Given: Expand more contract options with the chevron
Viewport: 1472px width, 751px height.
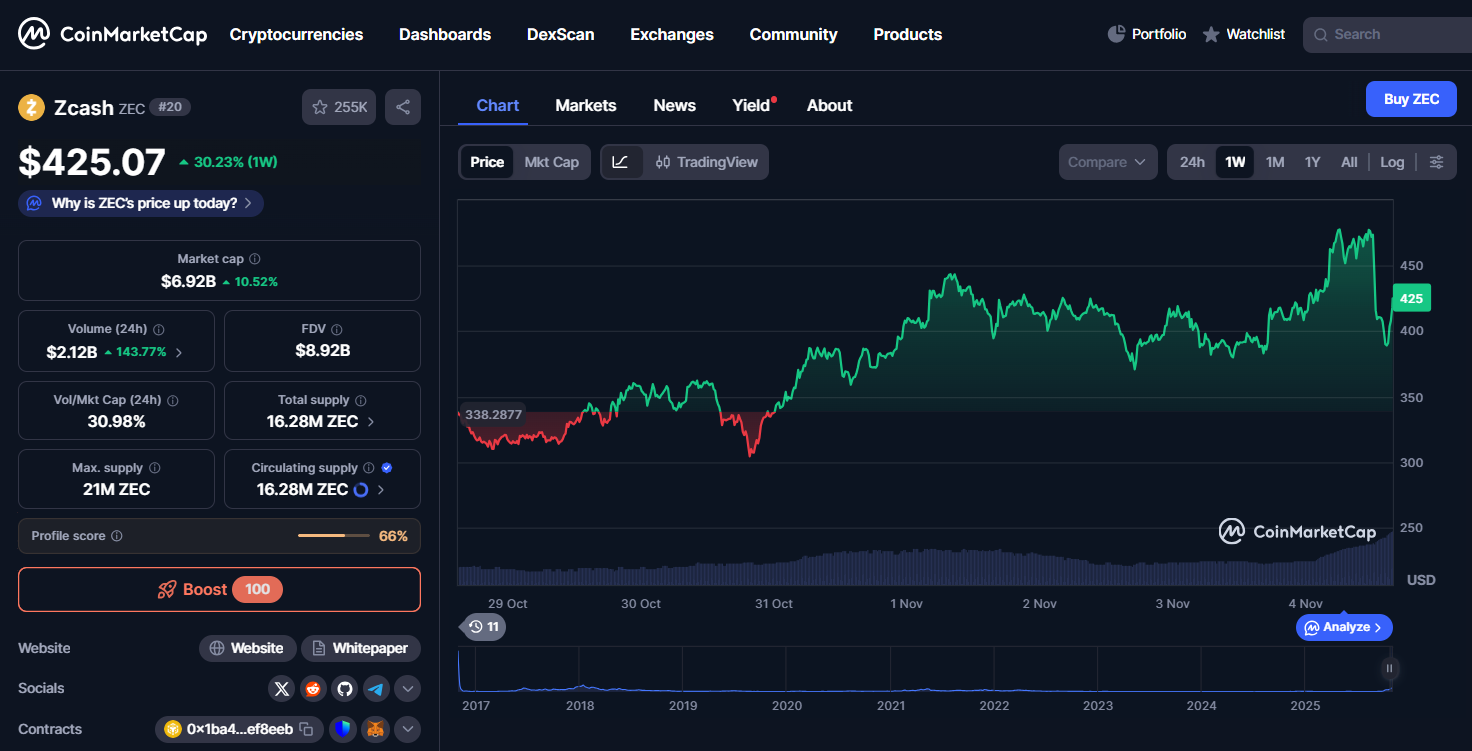Looking at the screenshot, I should point(407,729).
